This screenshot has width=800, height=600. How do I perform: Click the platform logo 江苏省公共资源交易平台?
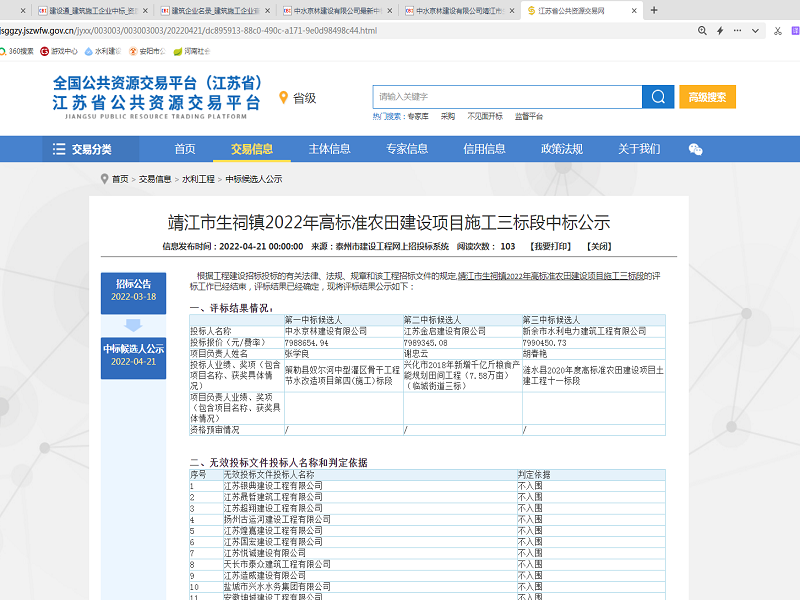pyautogui.click(x=157, y=95)
